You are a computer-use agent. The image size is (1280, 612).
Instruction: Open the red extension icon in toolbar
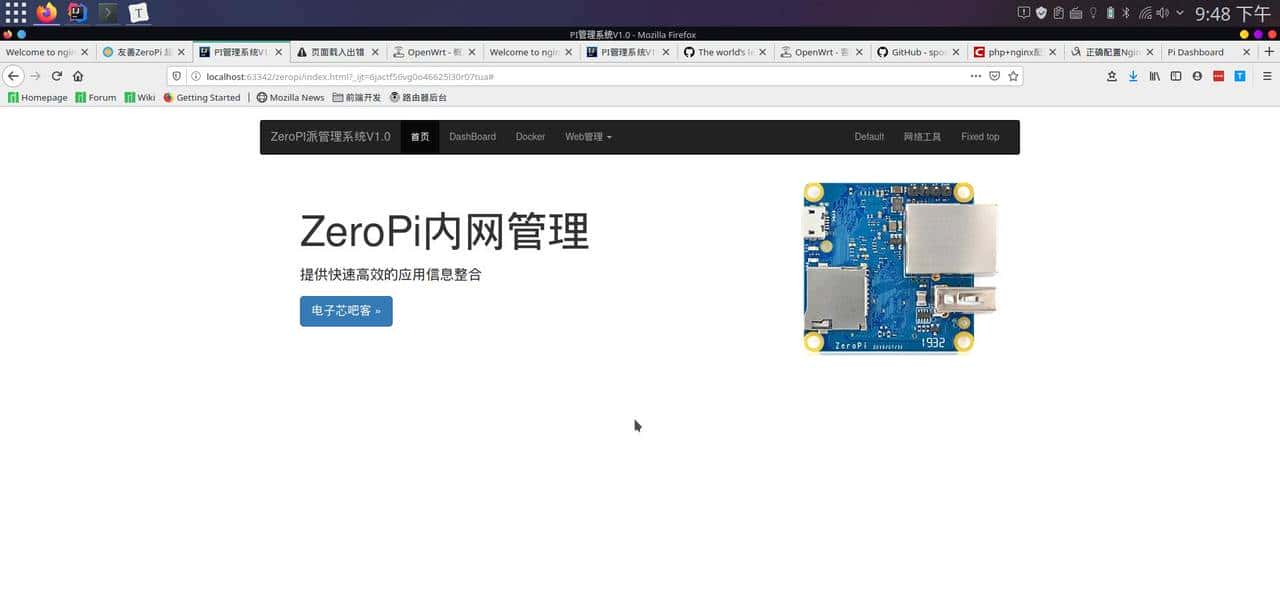click(x=1218, y=76)
